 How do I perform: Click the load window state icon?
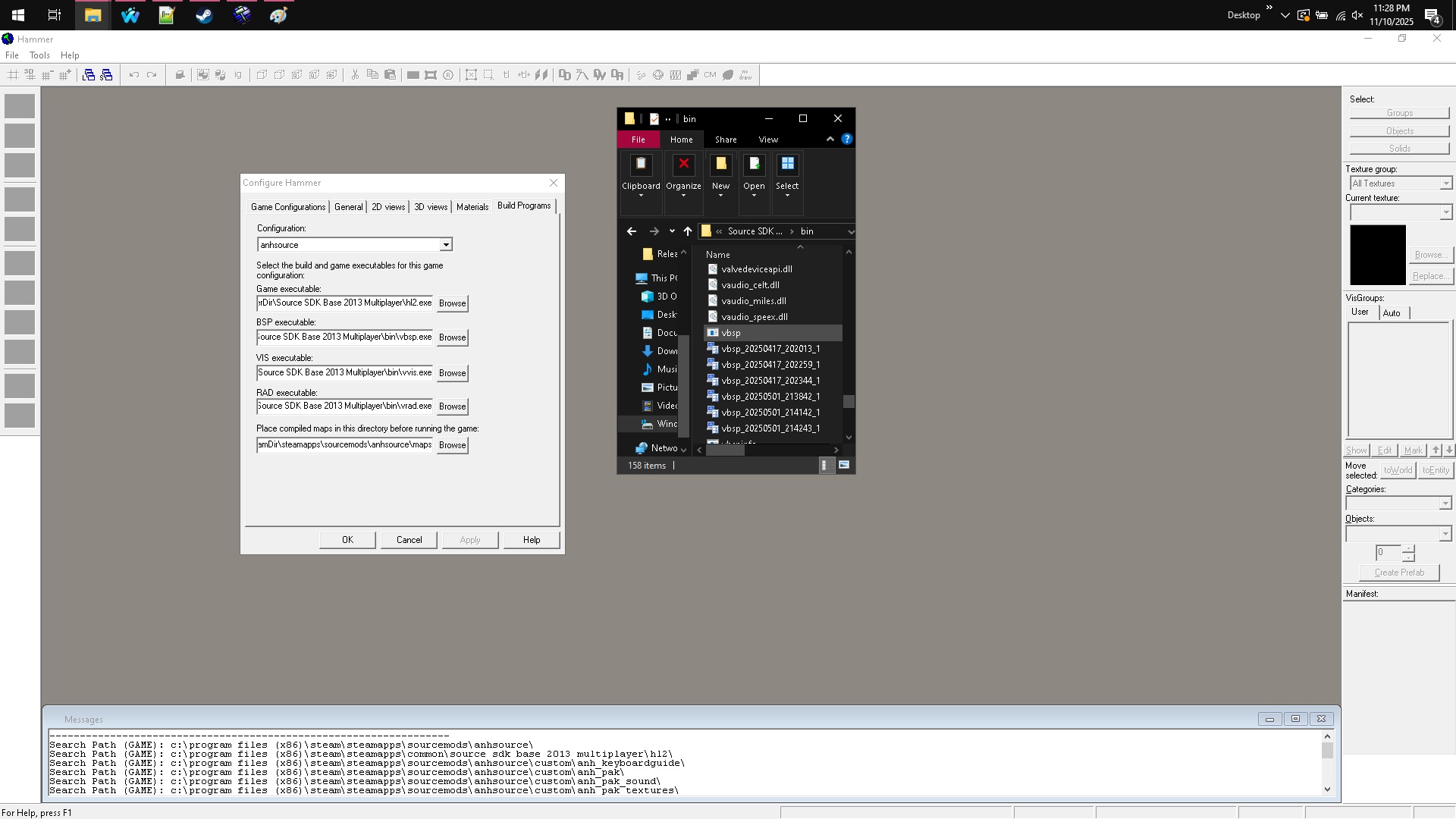[x=89, y=75]
